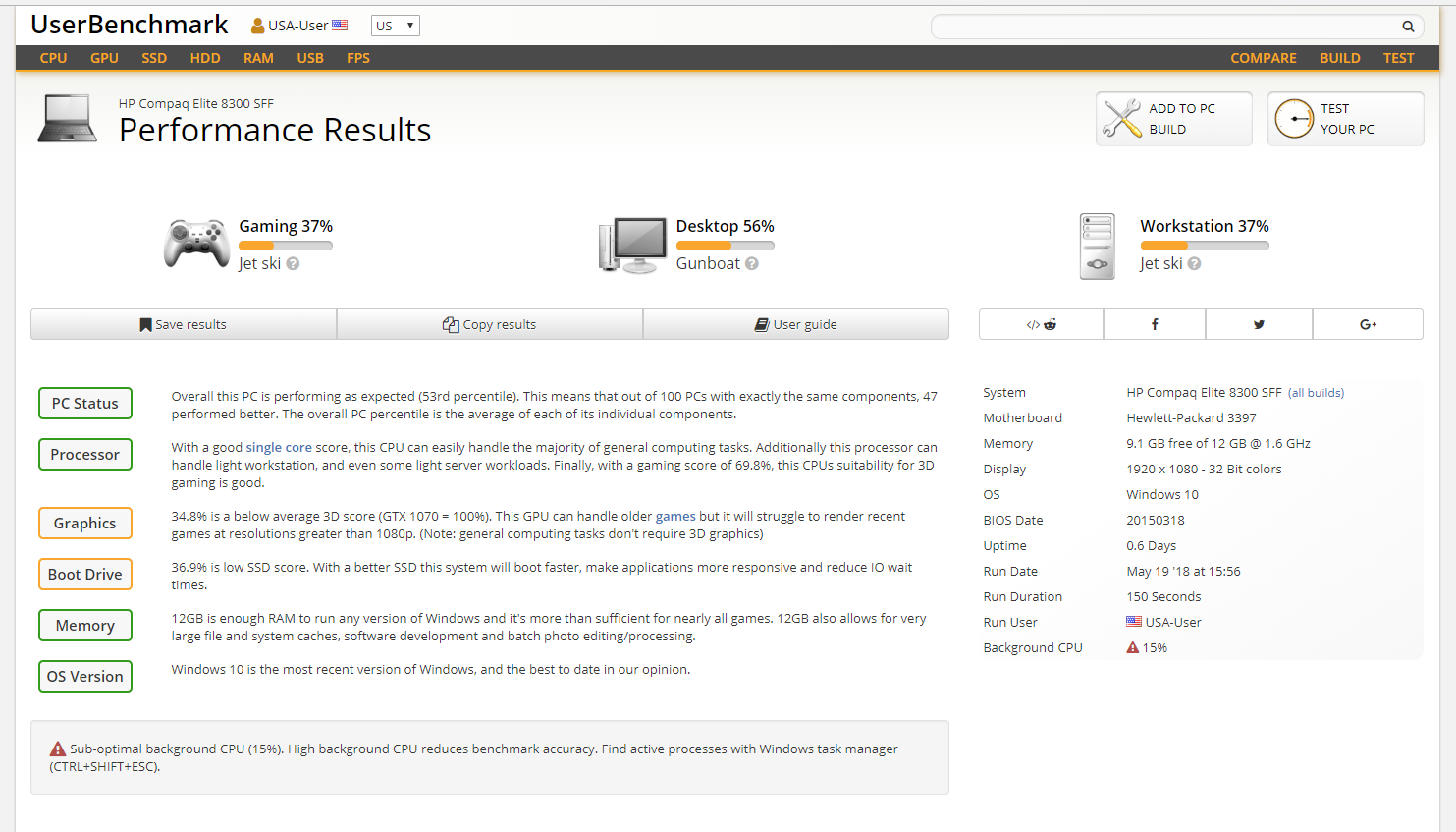Follow the 'all builds' link
The height and width of the screenshot is (832, 1456).
(1316, 393)
